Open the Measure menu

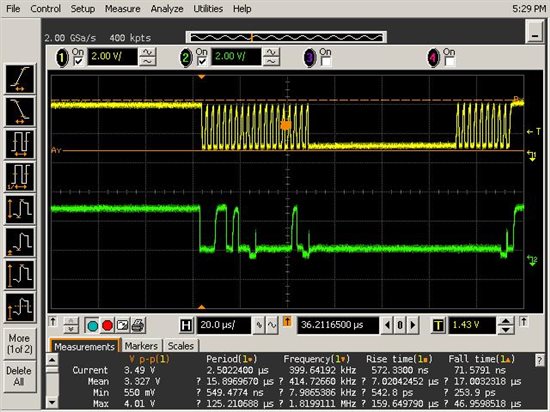tap(122, 9)
